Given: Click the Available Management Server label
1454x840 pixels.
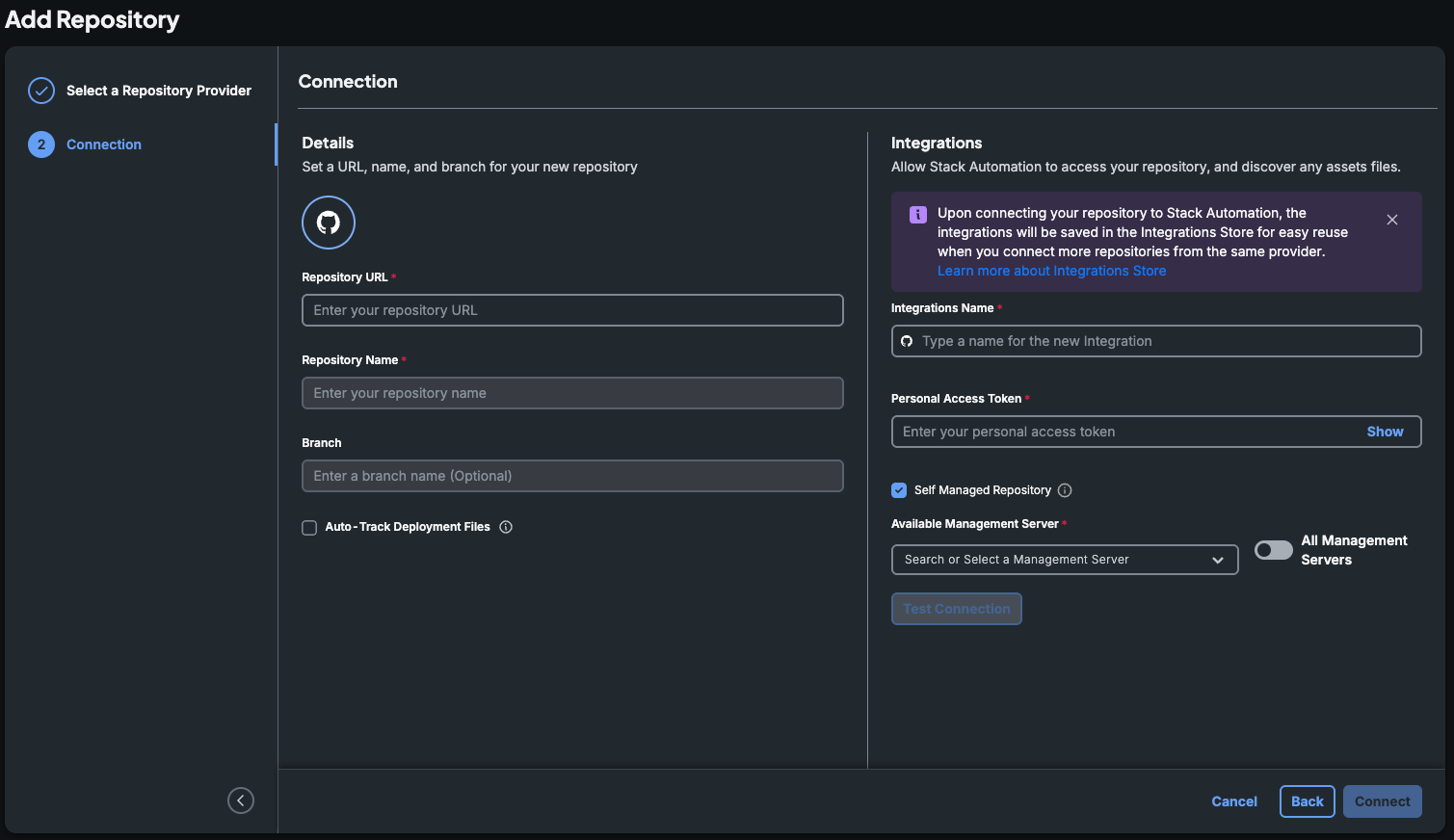Looking at the screenshot, I should coord(975,524).
